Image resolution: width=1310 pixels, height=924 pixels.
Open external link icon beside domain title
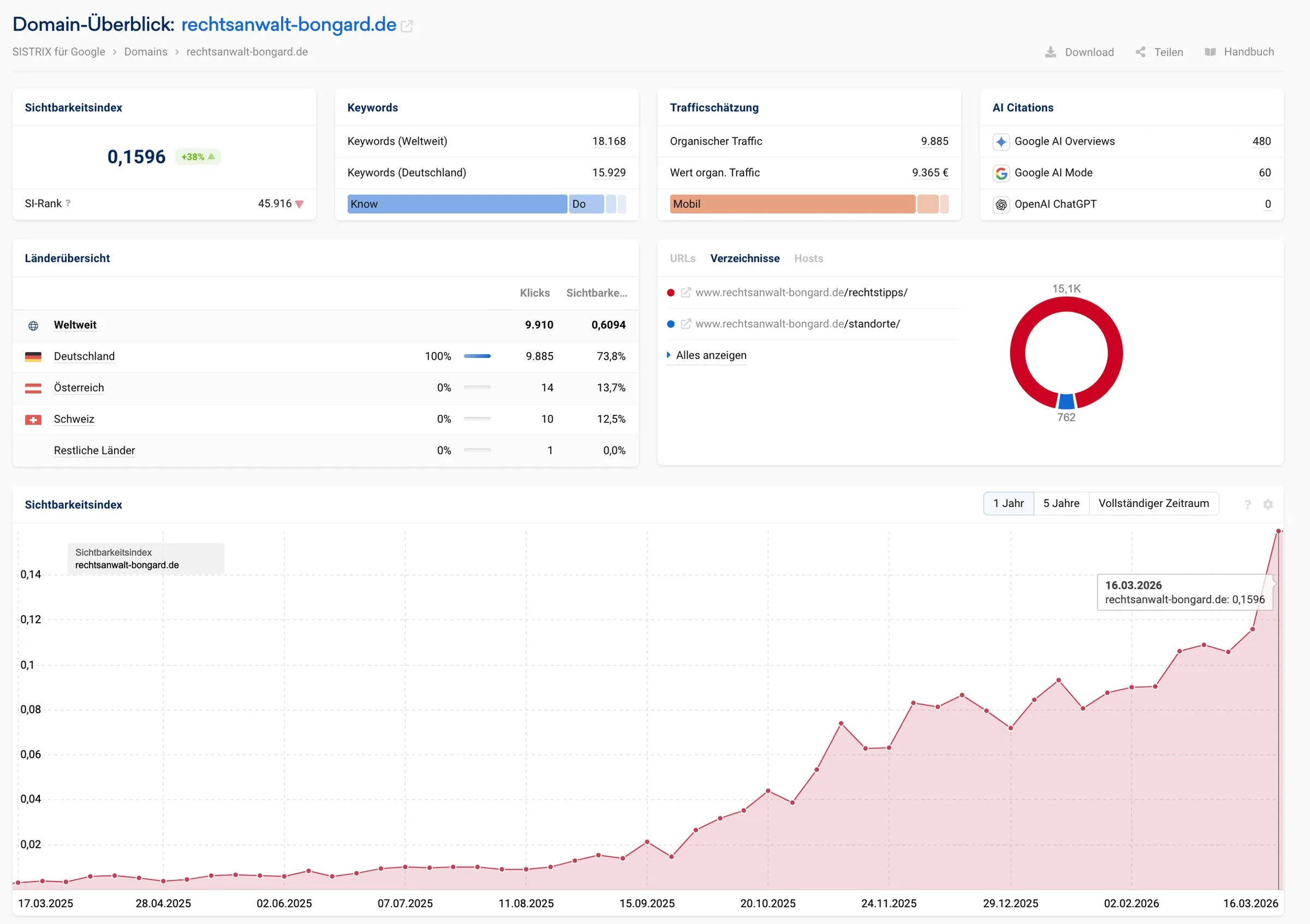click(407, 26)
